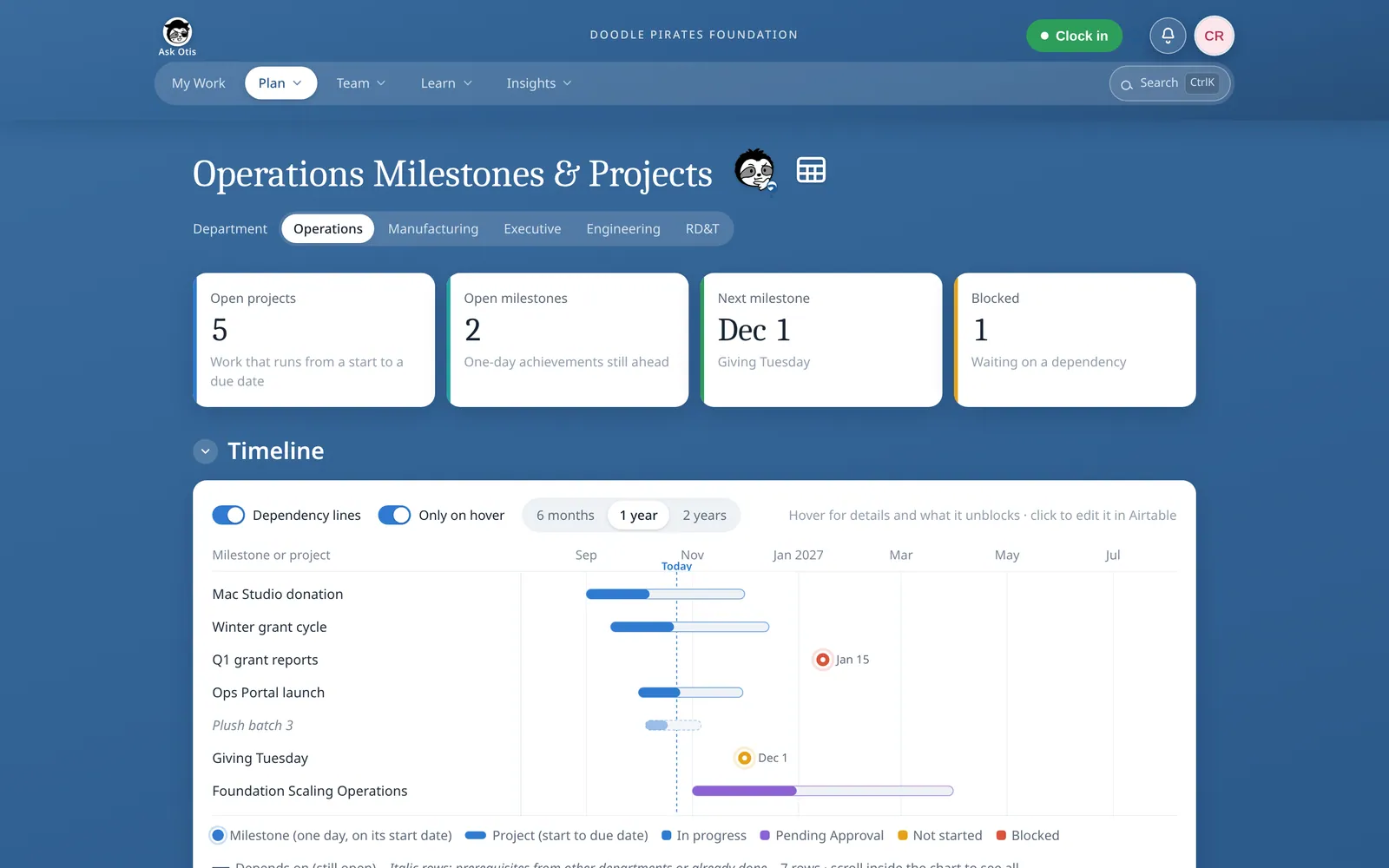Open the Team dropdown menu

pos(360,83)
